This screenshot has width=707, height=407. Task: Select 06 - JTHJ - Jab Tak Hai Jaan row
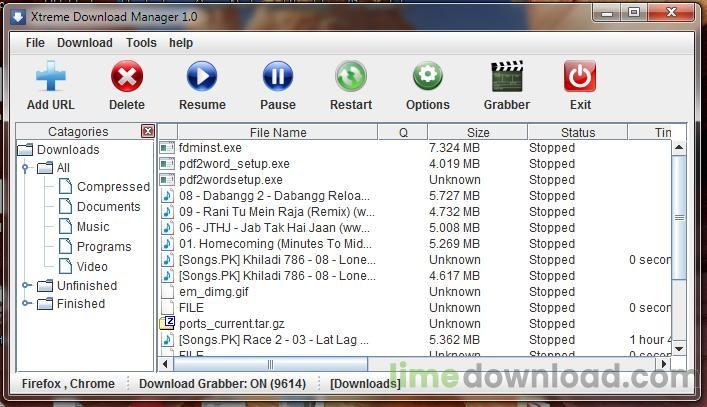coord(414,228)
